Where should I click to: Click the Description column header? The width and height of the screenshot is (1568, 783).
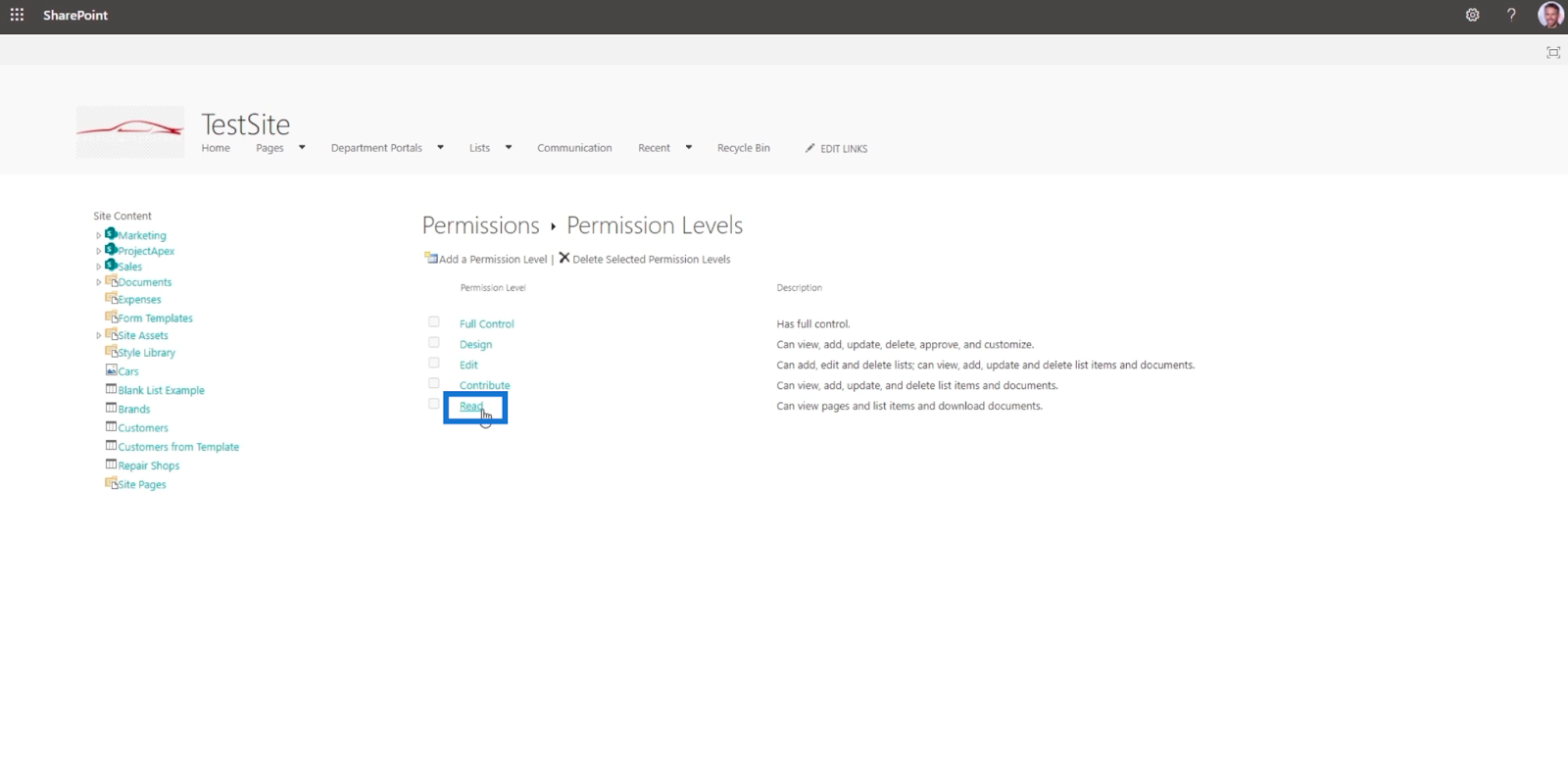pyautogui.click(x=799, y=288)
